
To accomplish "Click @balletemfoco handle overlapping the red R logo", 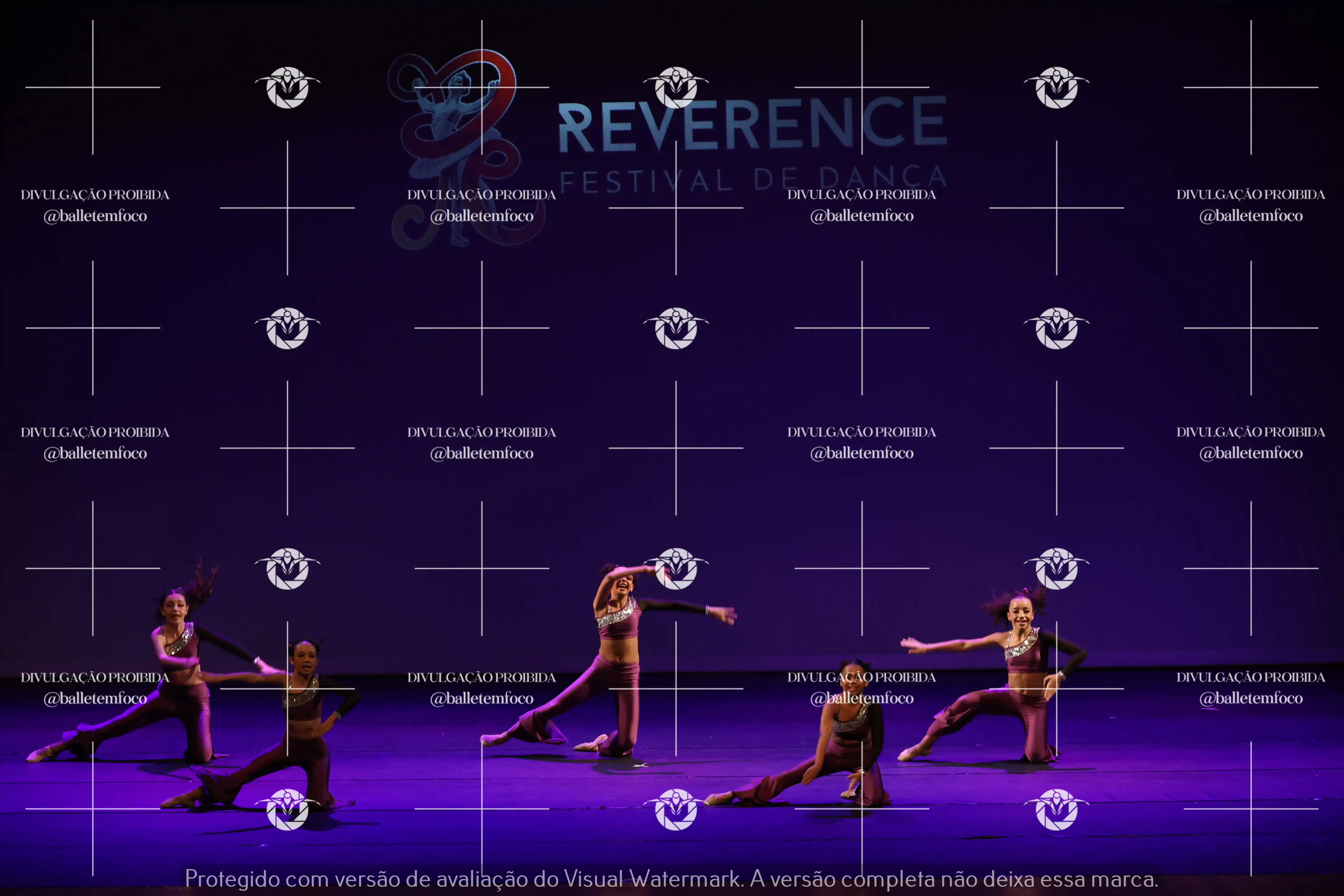I will 482,216.
